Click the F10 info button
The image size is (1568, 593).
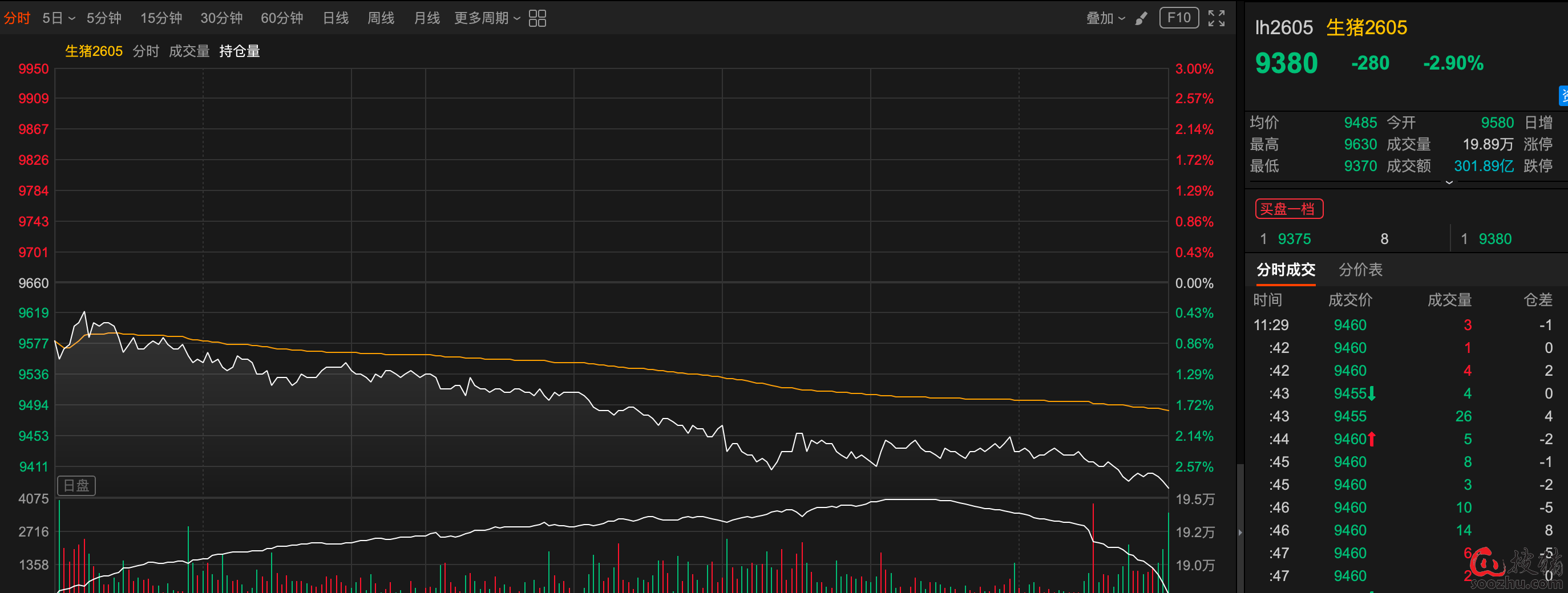[x=1178, y=18]
